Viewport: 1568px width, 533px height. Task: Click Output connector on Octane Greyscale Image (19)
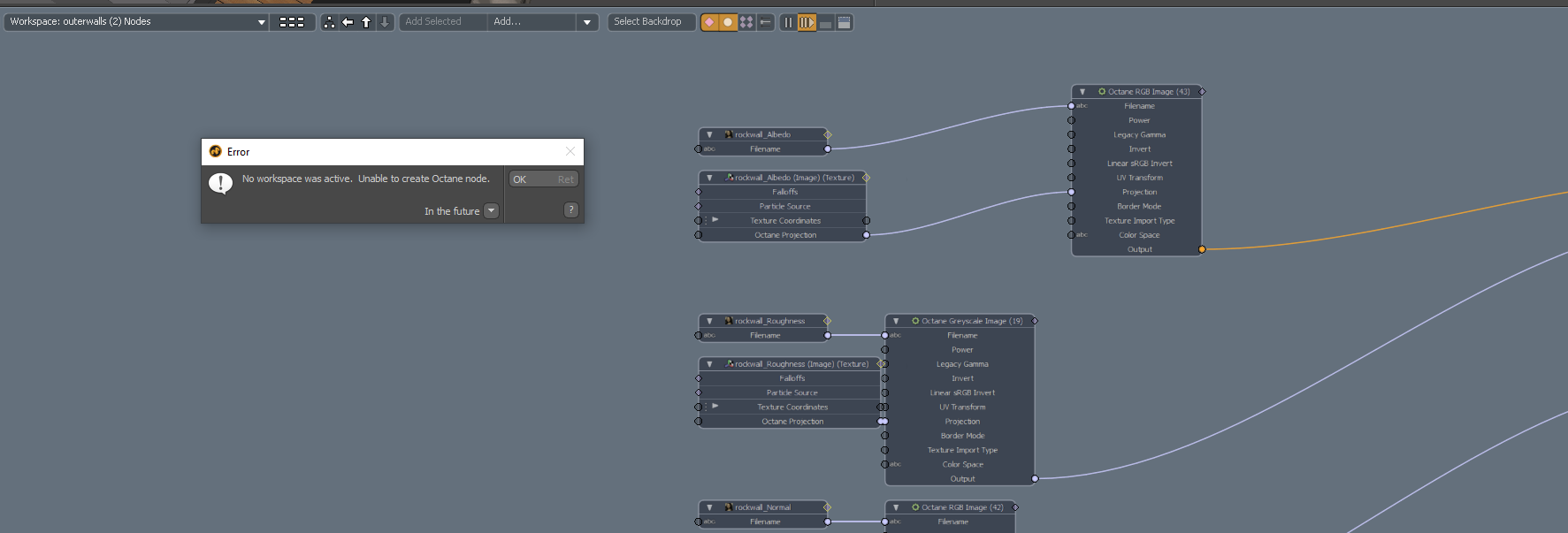pyautogui.click(x=1035, y=479)
